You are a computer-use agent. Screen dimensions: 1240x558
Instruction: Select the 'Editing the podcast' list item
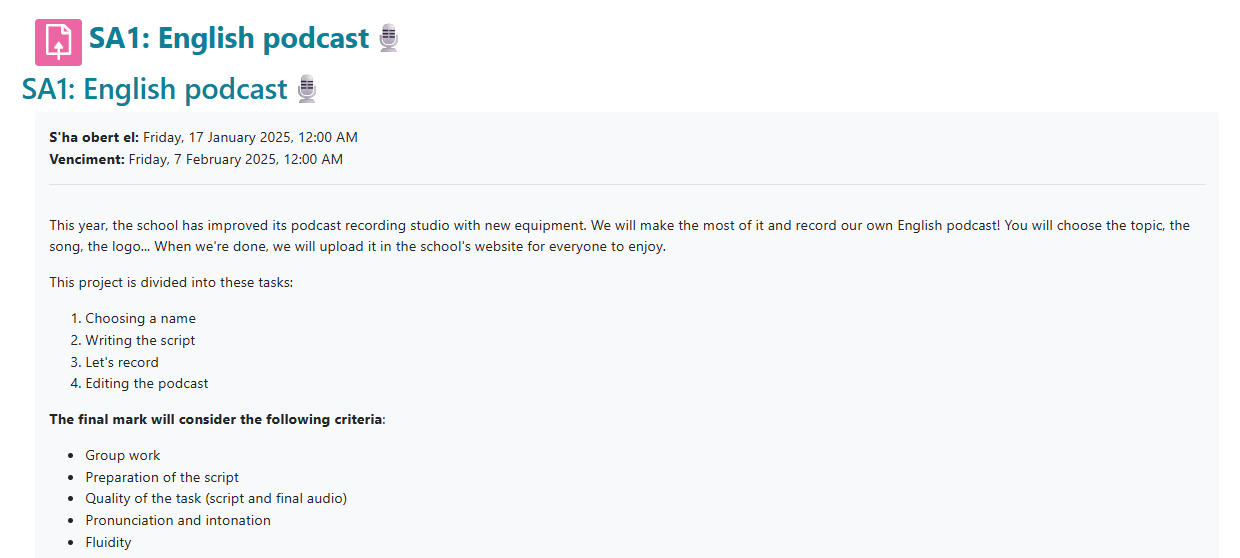click(147, 383)
